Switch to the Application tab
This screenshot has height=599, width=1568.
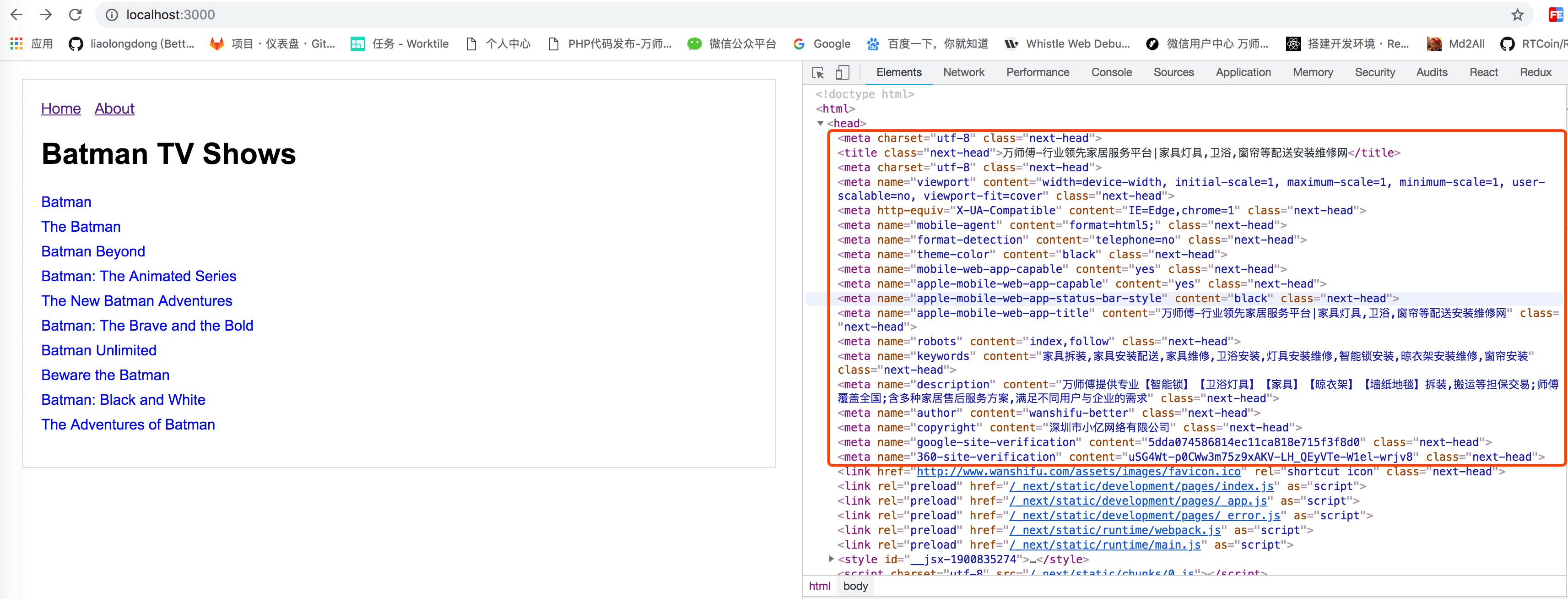[x=1244, y=72]
